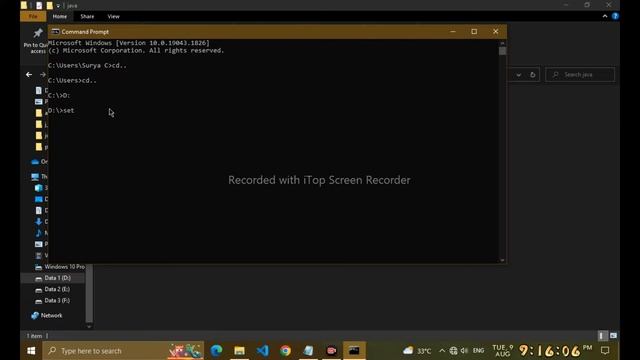Switch to large icons view in status bar
The image size is (640, 360).
tap(613, 336)
